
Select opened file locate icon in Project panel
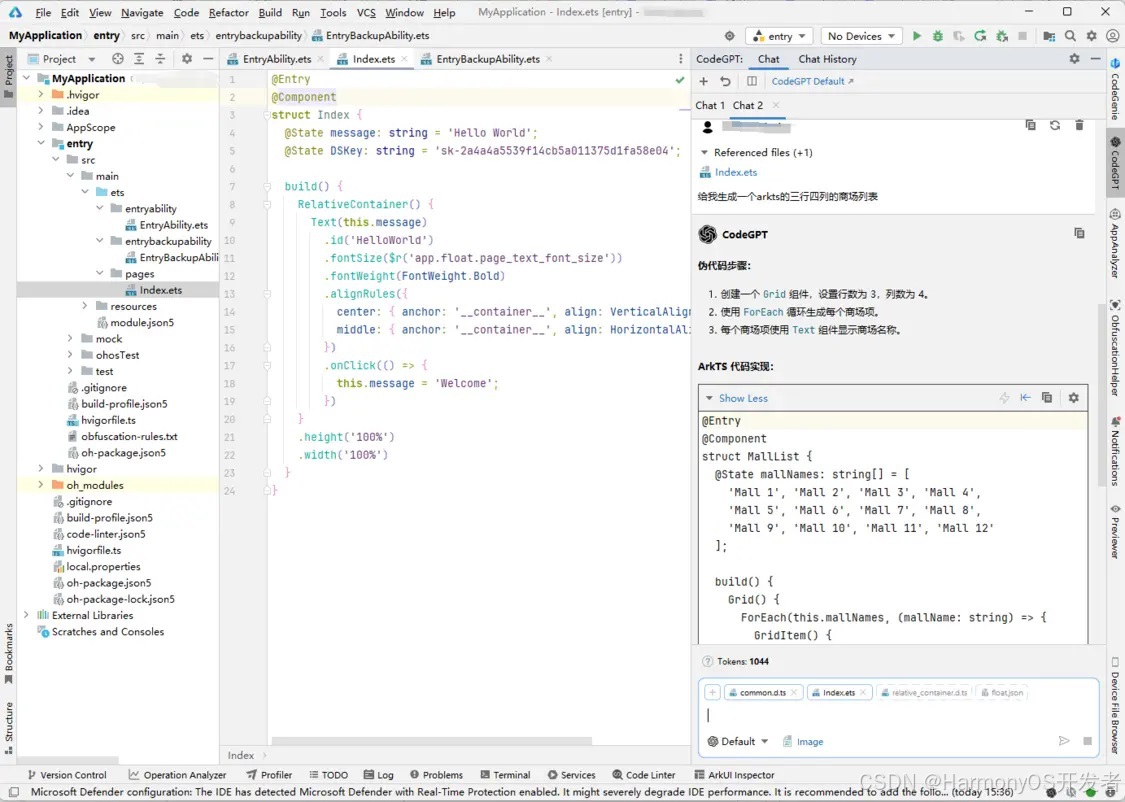tap(118, 59)
